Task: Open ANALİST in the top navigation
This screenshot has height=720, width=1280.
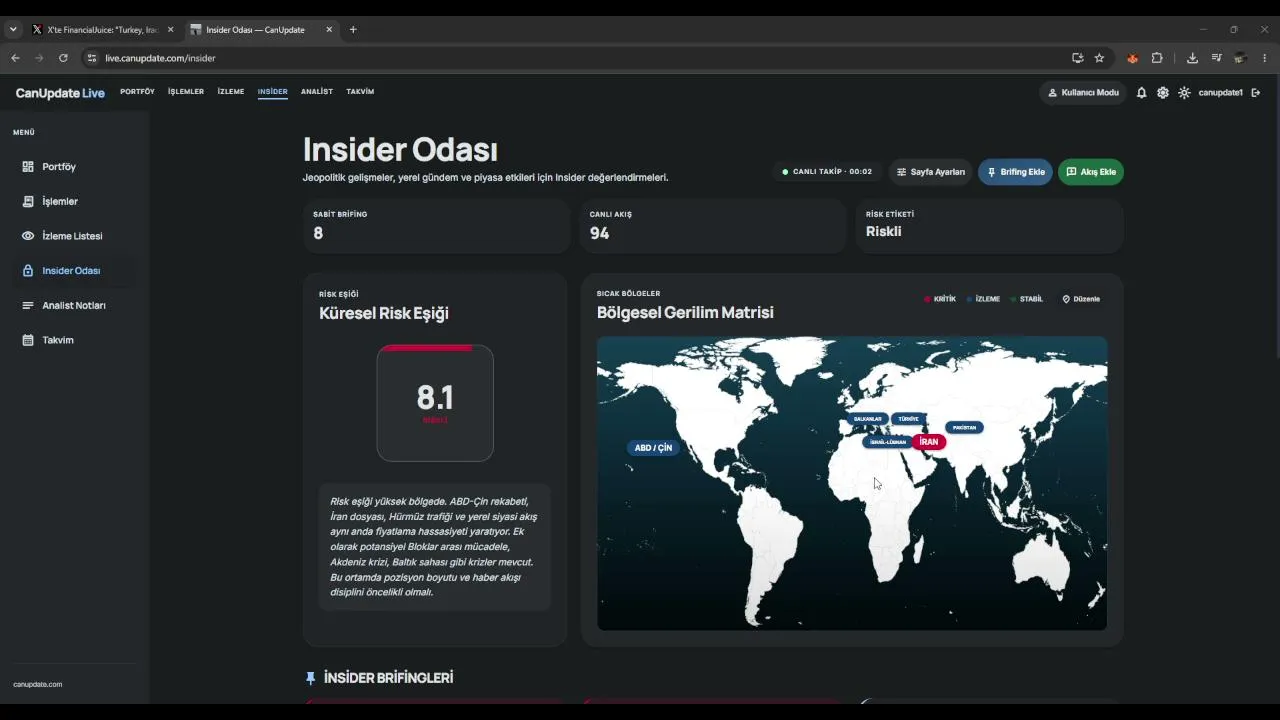Action: pos(317,92)
